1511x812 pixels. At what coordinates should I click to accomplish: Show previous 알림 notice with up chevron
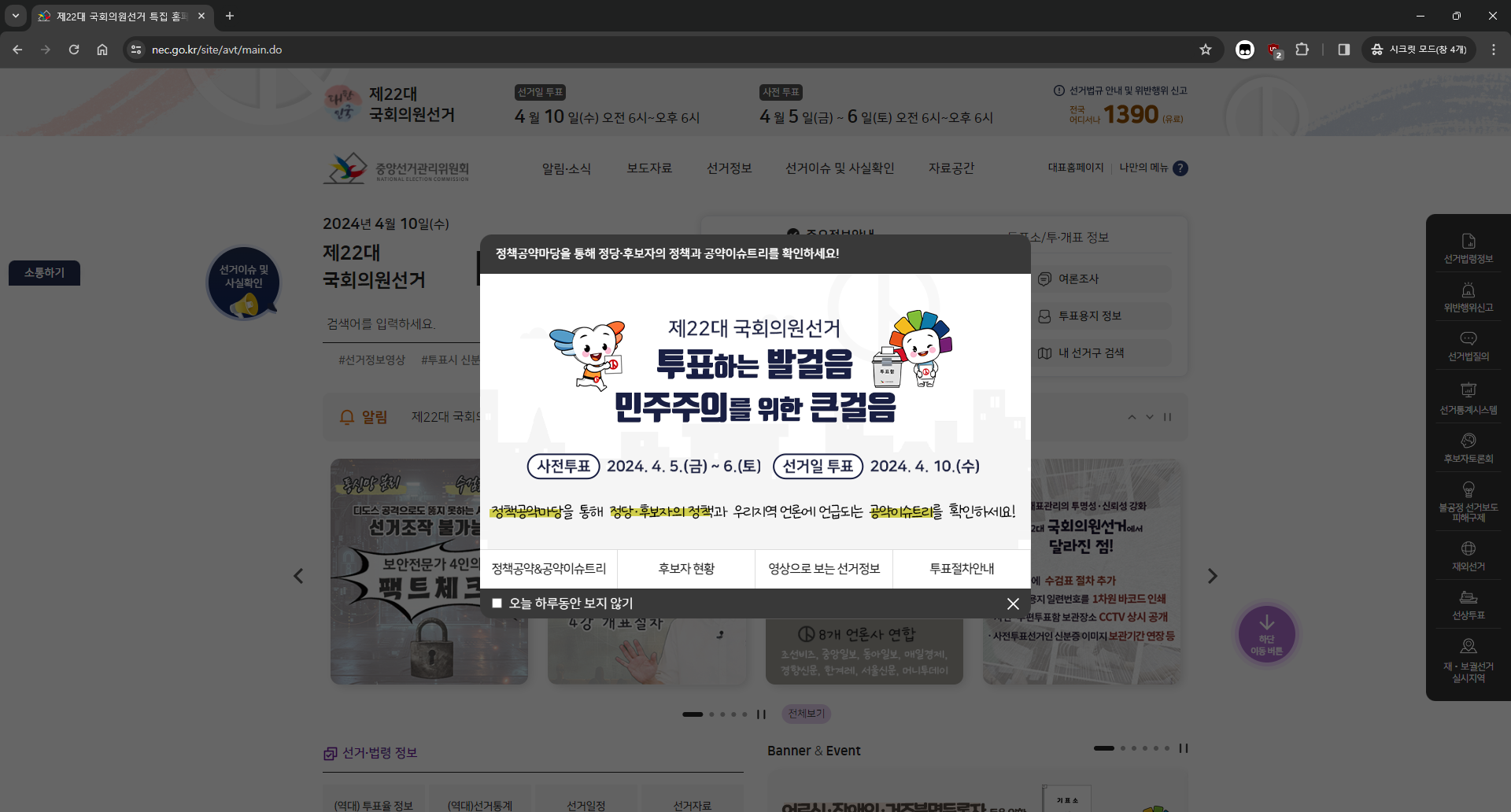(x=1132, y=417)
